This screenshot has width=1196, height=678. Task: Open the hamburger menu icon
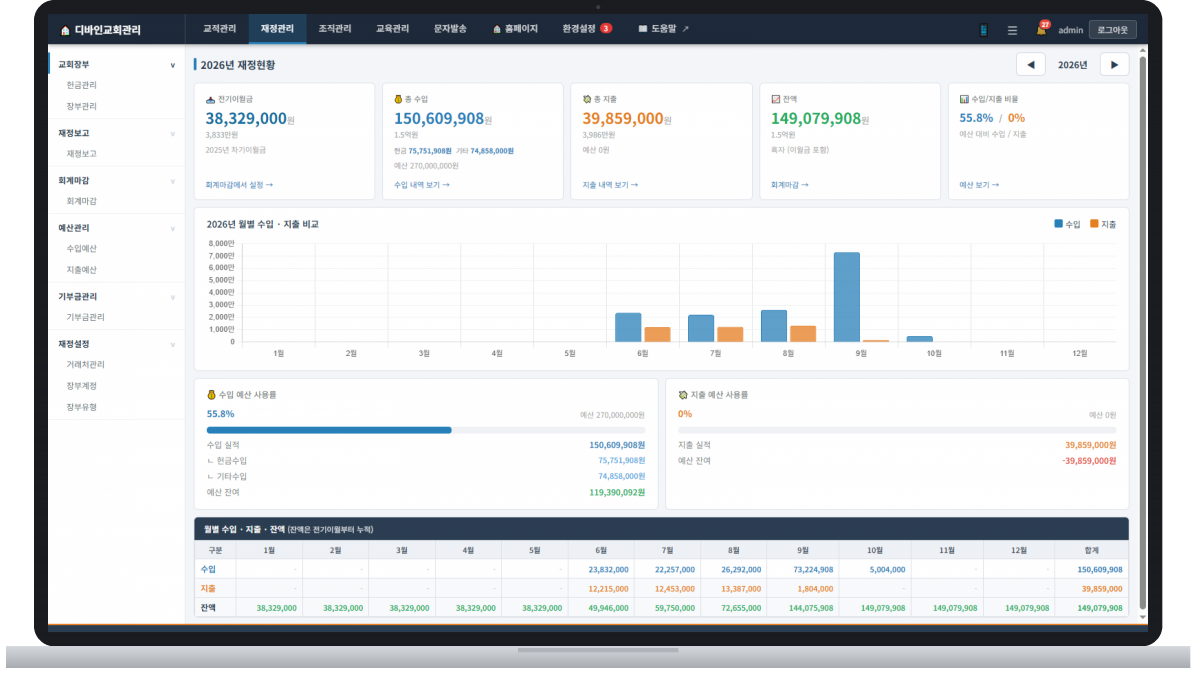pyautogui.click(x=1012, y=31)
